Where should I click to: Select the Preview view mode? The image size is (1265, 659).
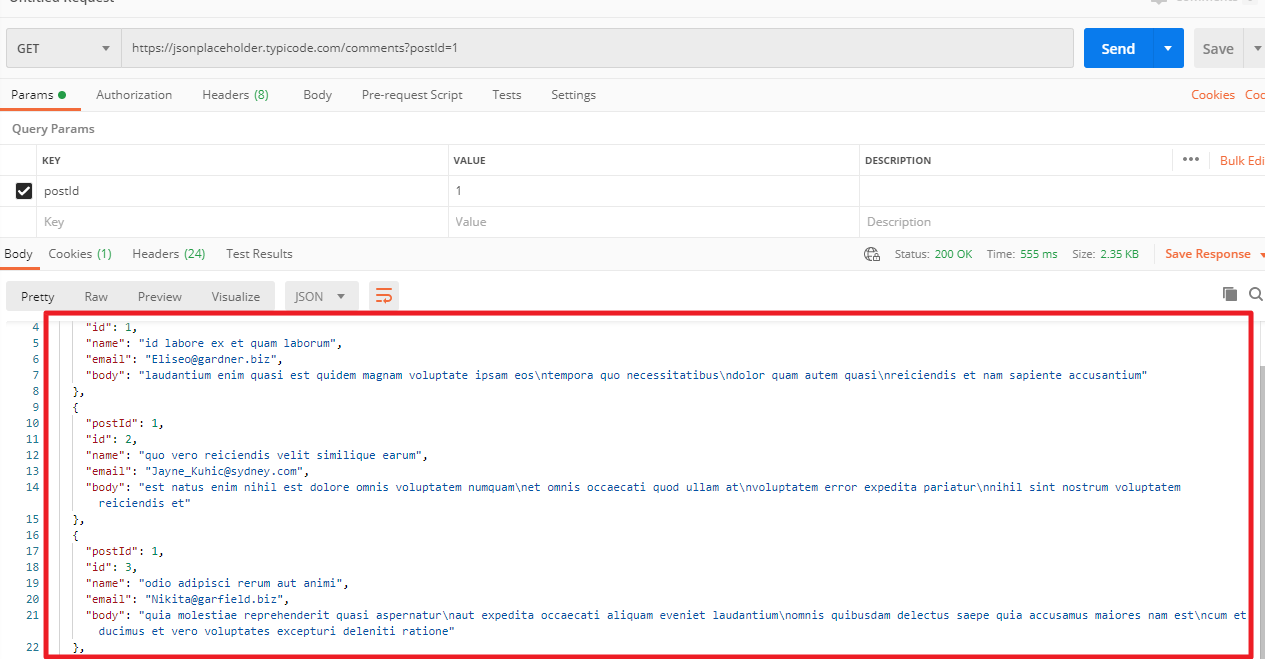click(x=160, y=296)
